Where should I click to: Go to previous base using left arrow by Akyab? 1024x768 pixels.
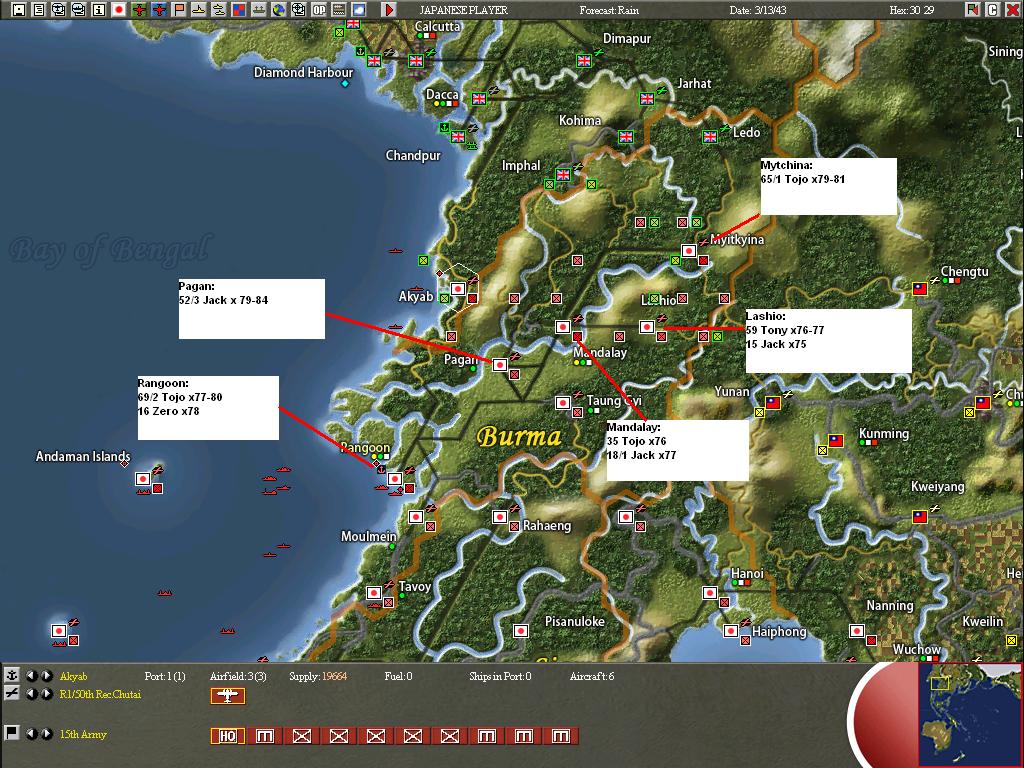(x=31, y=676)
